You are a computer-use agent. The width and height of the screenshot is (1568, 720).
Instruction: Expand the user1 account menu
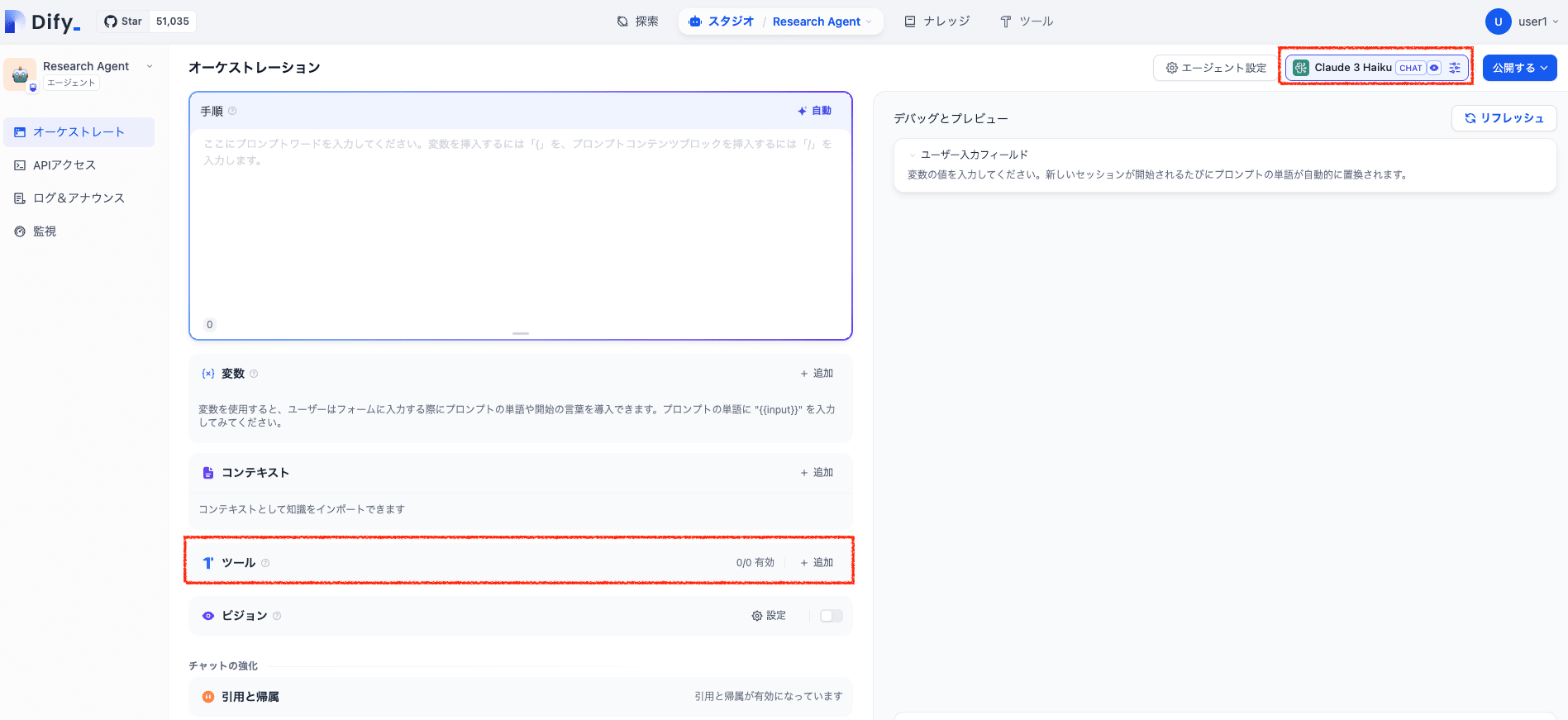(x=1537, y=21)
